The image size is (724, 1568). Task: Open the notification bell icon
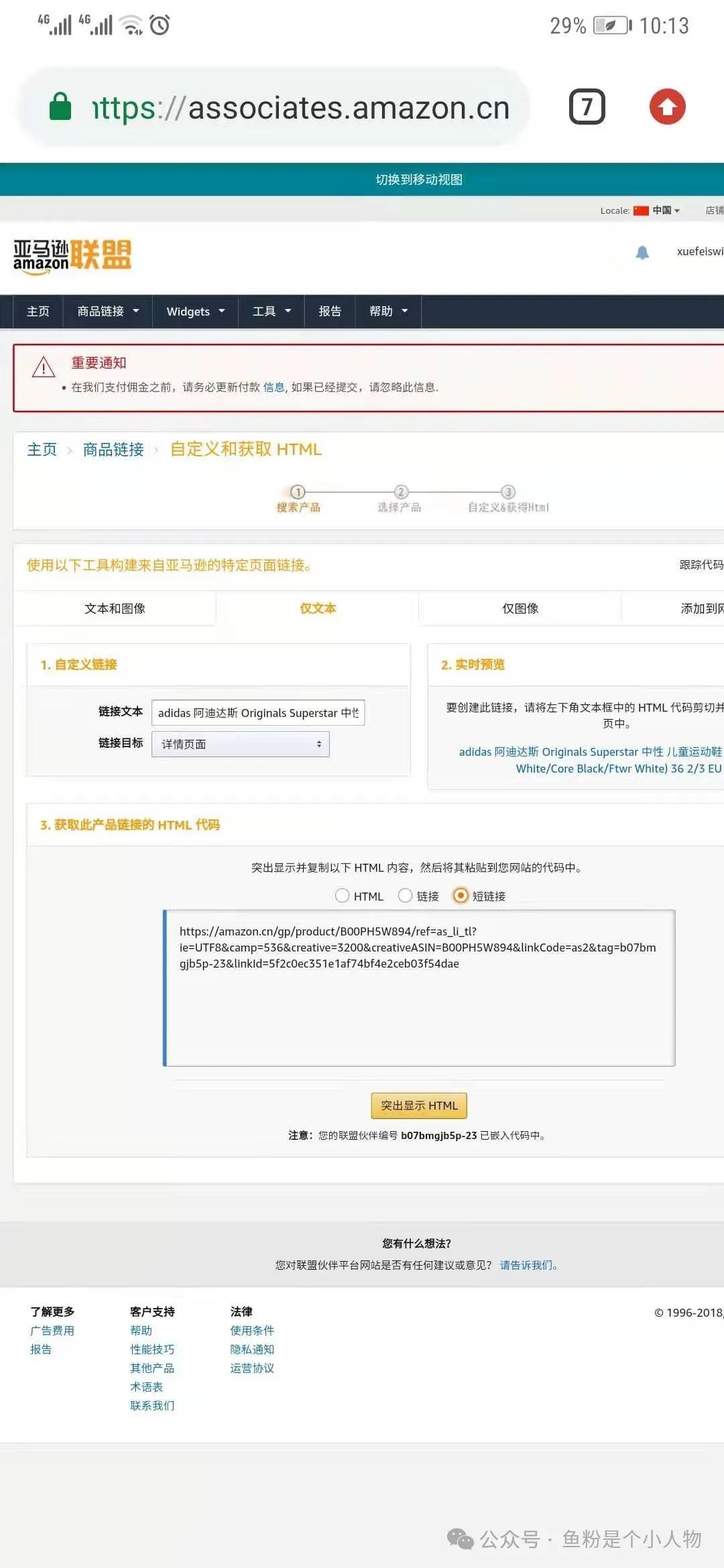click(x=642, y=252)
